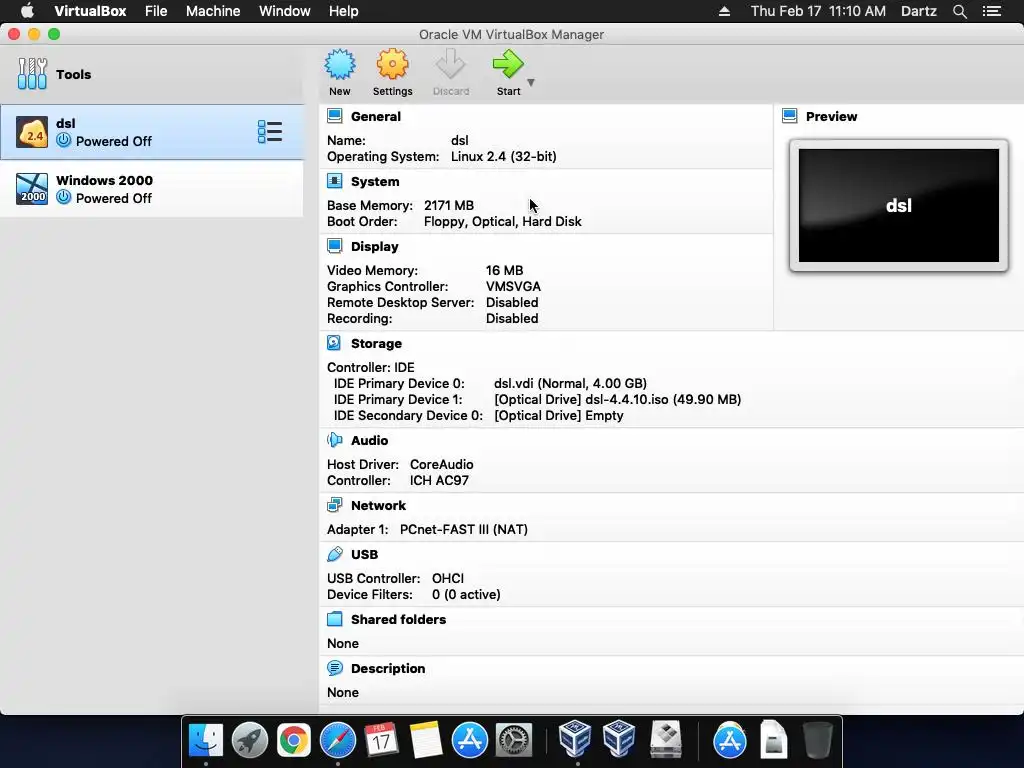Open the General settings header link
Image resolution: width=1024 pixels, height=768 pixels.
376,116
